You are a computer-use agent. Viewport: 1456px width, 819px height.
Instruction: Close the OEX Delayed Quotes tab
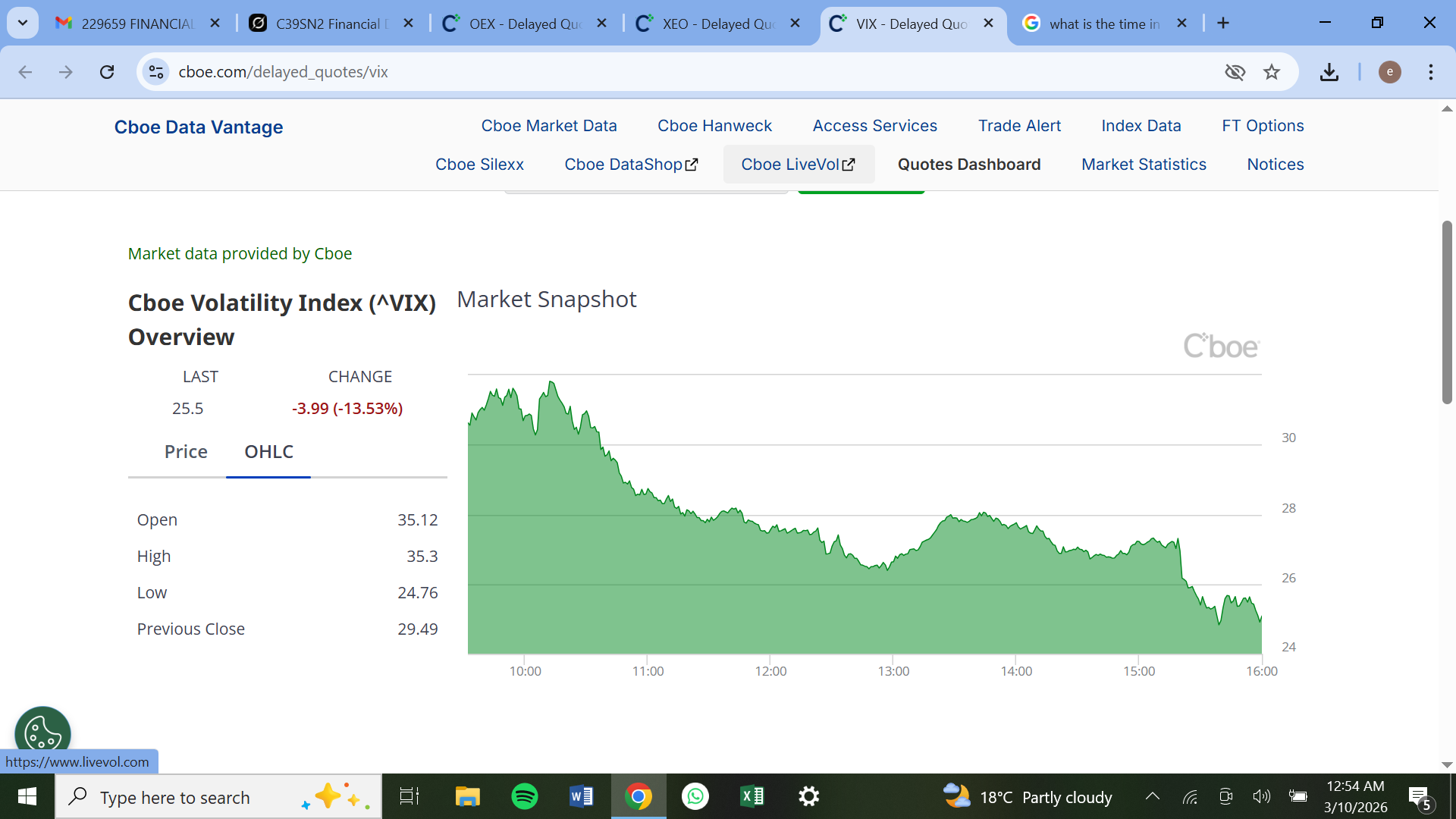(601, 24)
